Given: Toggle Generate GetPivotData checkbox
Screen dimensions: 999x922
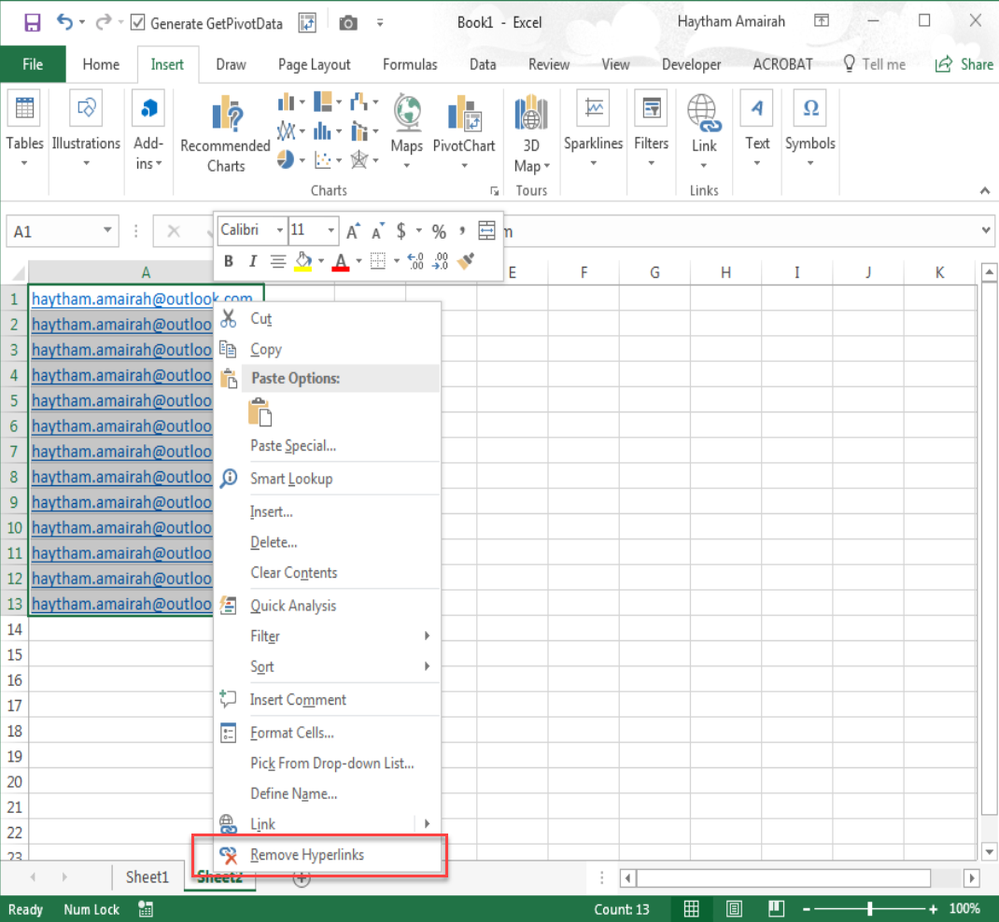Looking at the screenshot, I should click(137, 23).
